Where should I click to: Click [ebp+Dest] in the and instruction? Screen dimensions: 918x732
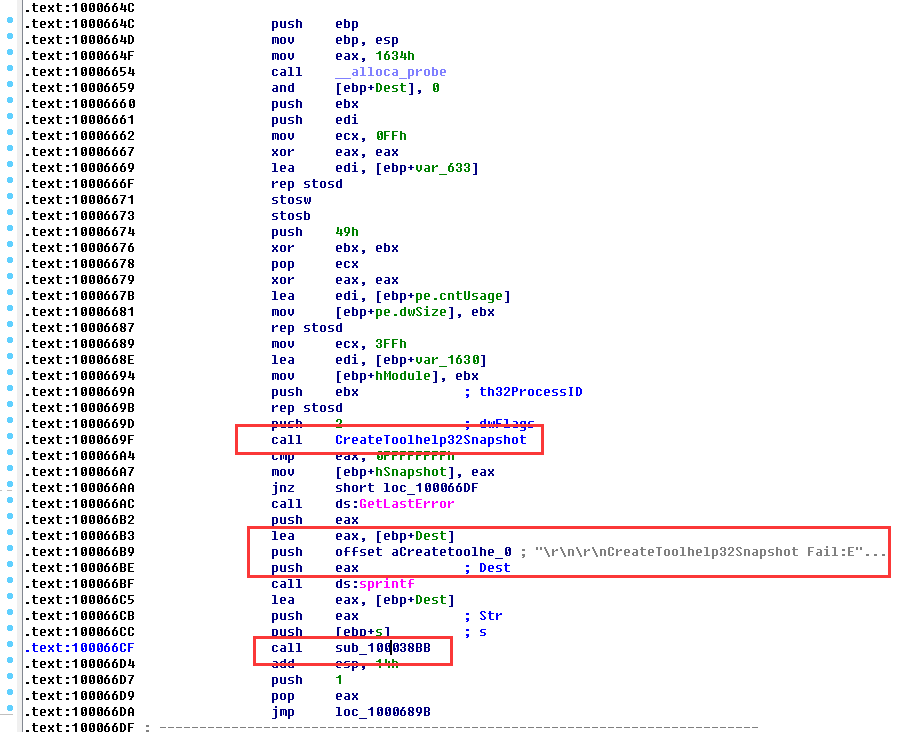click(x=378, y=88)
